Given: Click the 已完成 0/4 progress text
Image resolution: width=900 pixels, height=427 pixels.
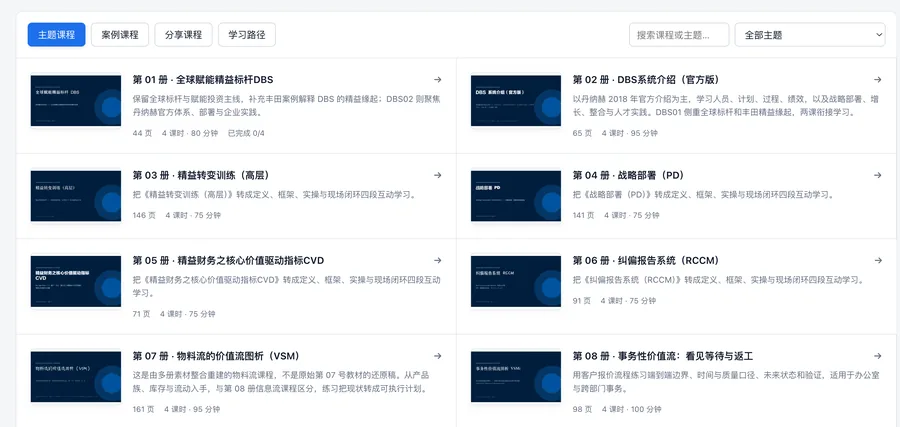Looking at the screenshot, I should 246,133.
